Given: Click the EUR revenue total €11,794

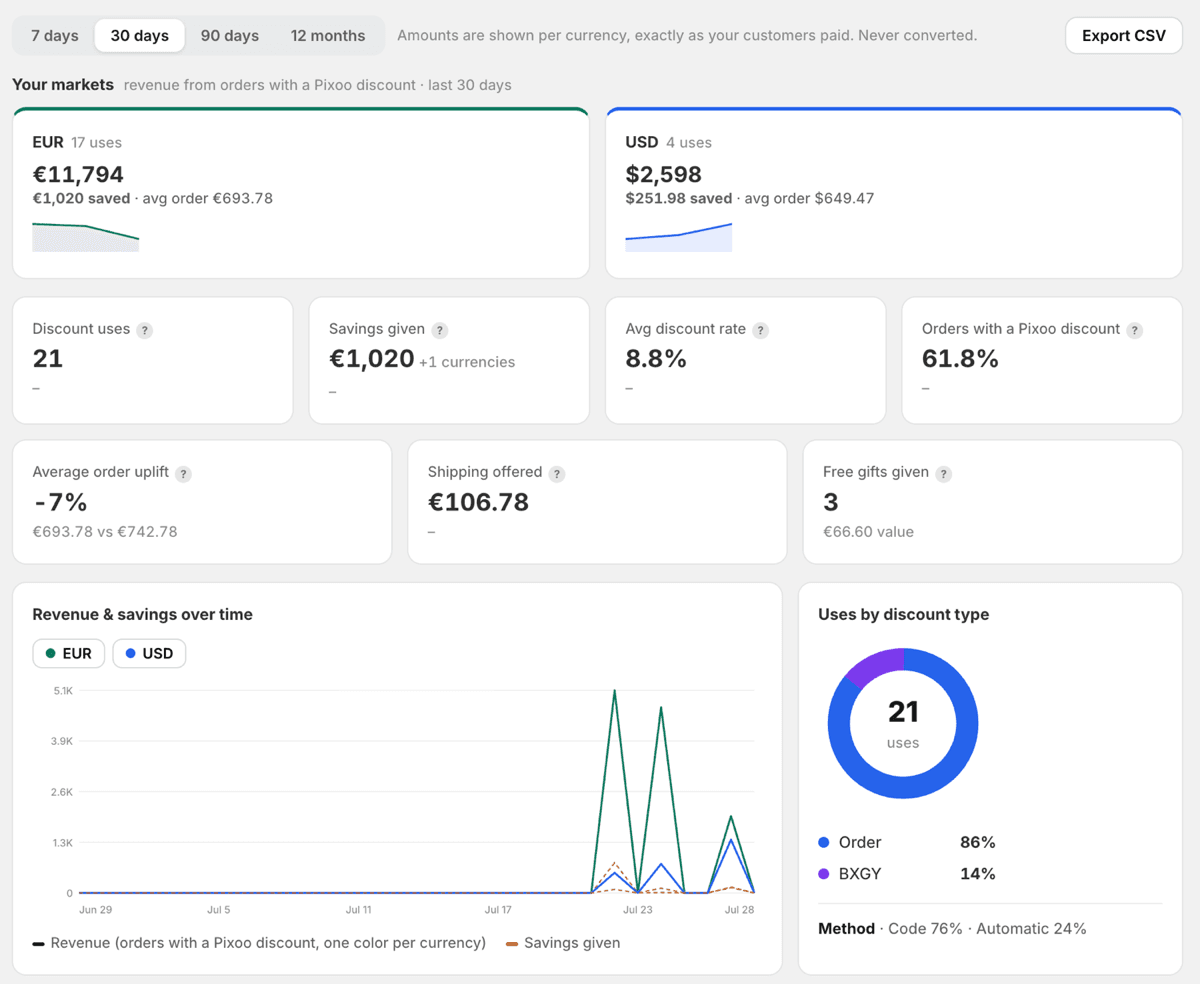Looking at the screenshot, I should coord(78,174).
